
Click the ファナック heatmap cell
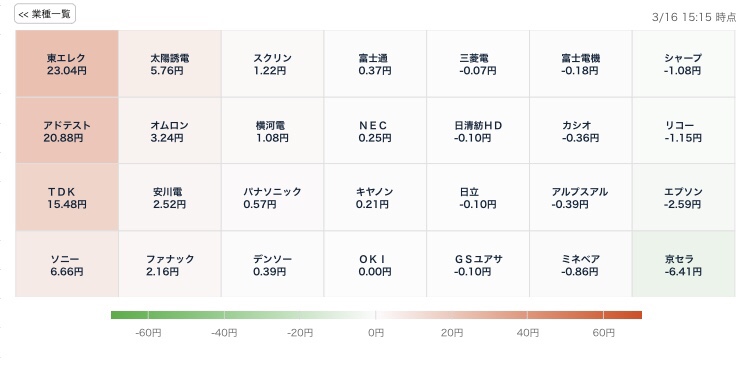coord(170,264)
